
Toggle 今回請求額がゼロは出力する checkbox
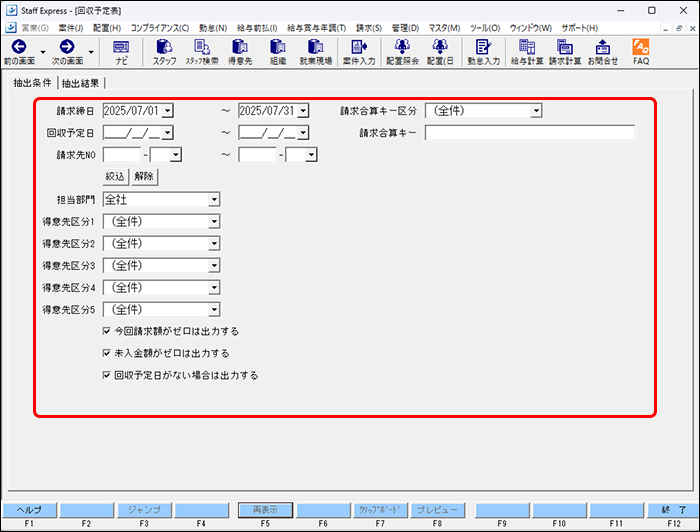tap(106, 331)
